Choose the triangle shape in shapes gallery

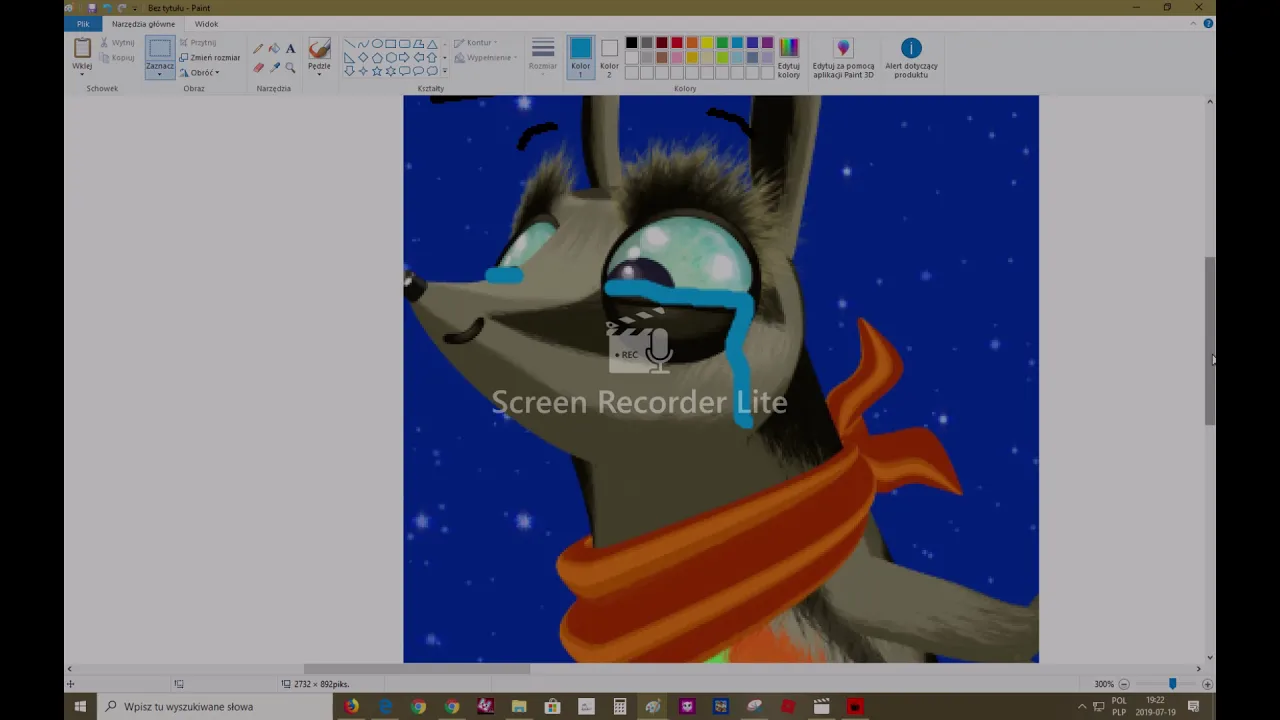coord(432,44)
